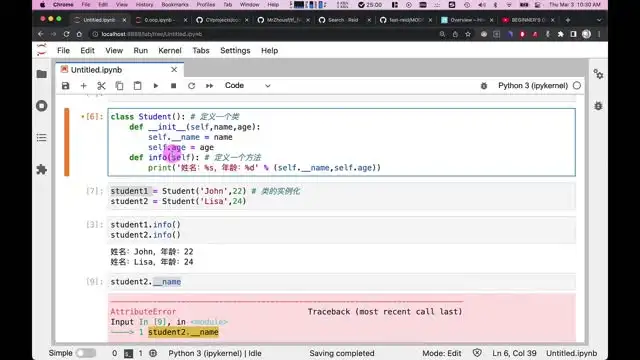Image resolution: width=640 pixels, height=360 pixels.
Task: Paste cells from clipboard icon
Action: 138,86
